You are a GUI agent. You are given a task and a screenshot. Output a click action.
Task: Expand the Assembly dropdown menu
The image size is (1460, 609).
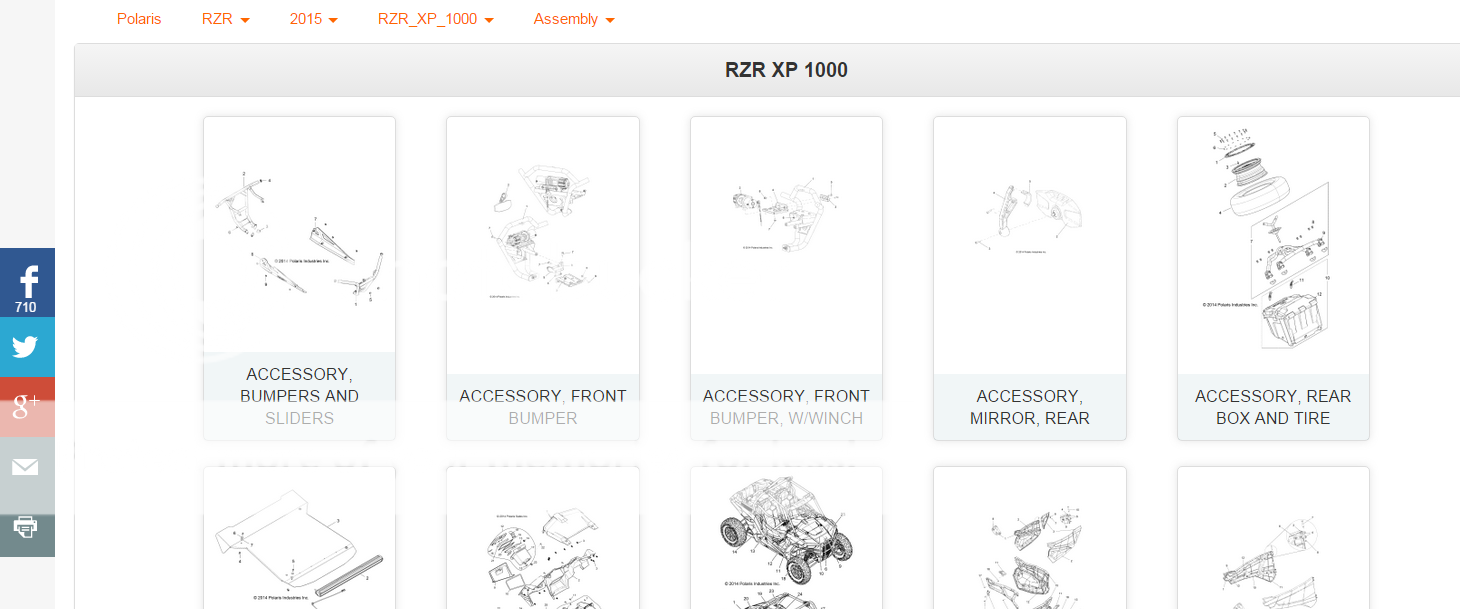[574, 19]
